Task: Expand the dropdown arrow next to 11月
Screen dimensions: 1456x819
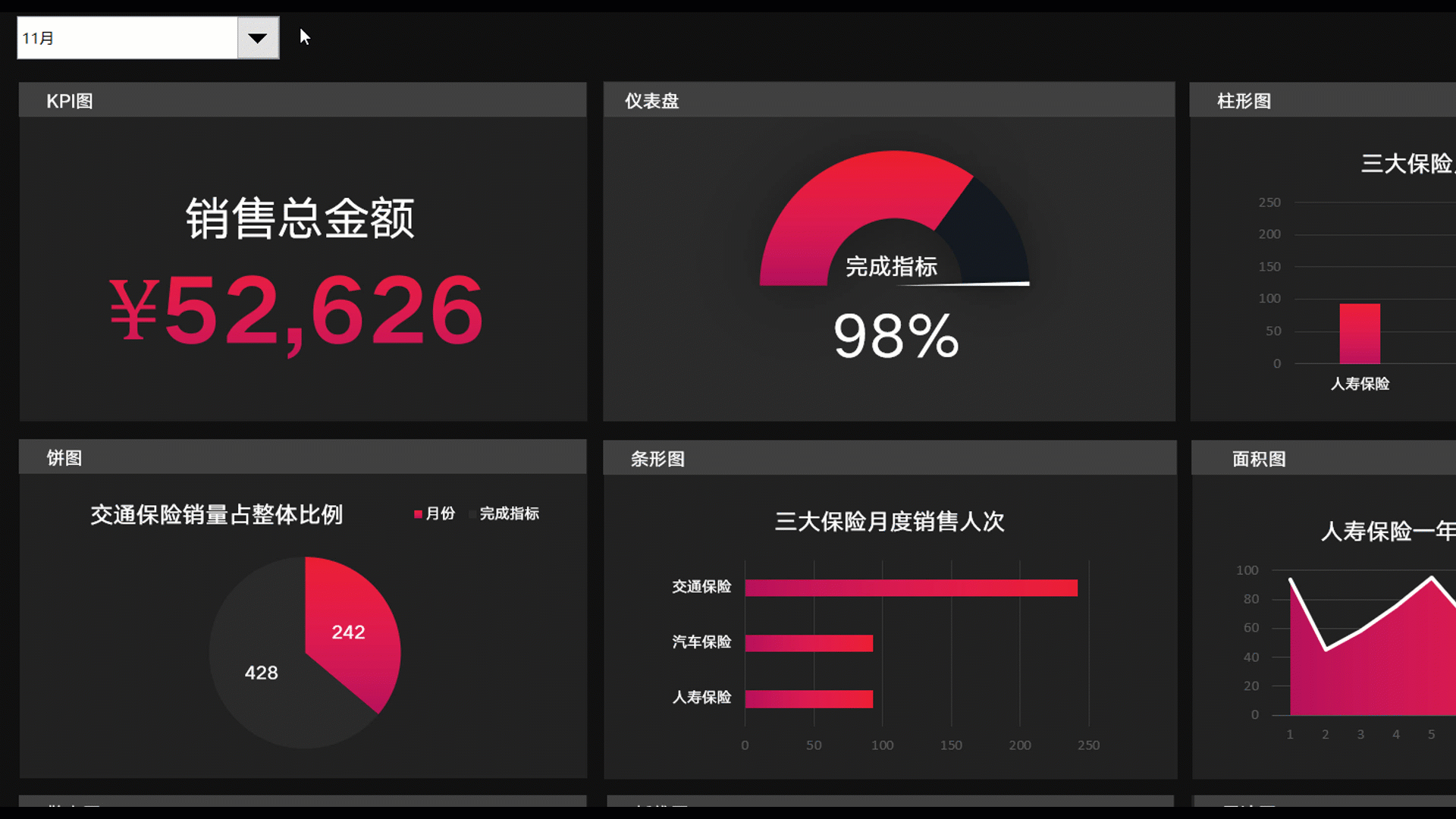Action: (x=258, y=37)
